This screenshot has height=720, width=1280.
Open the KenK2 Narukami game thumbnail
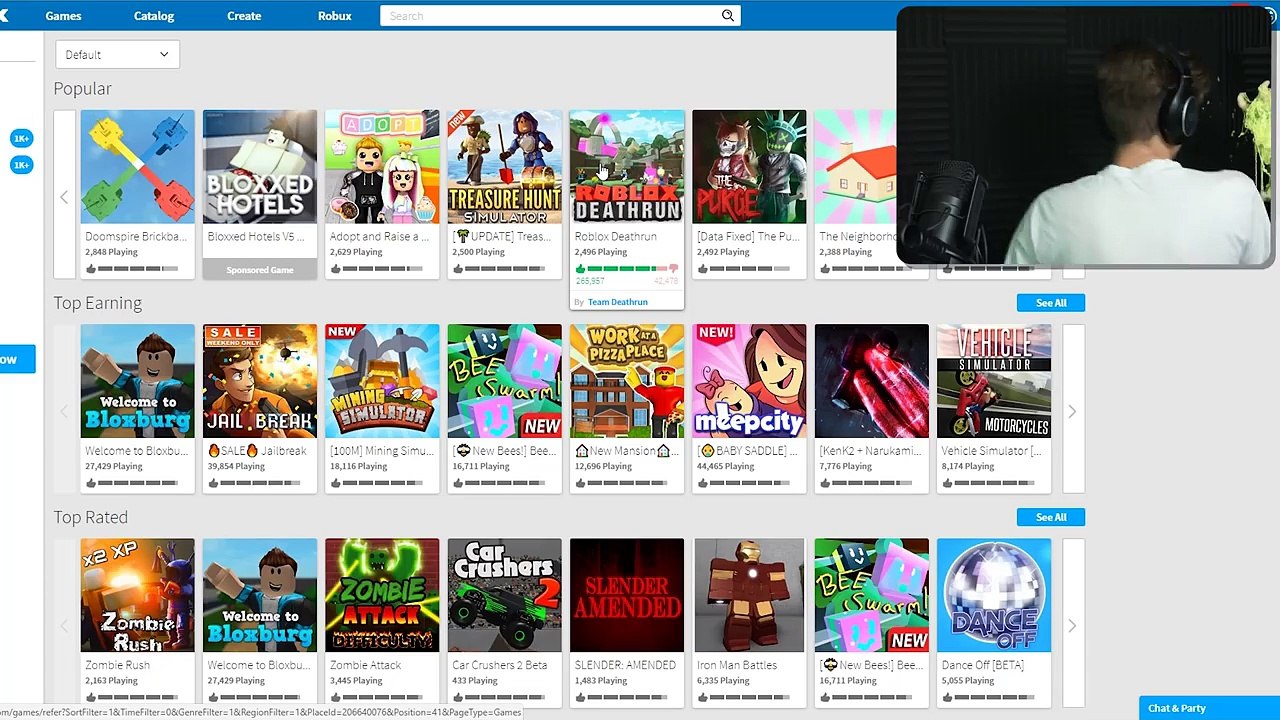(872, 381)
